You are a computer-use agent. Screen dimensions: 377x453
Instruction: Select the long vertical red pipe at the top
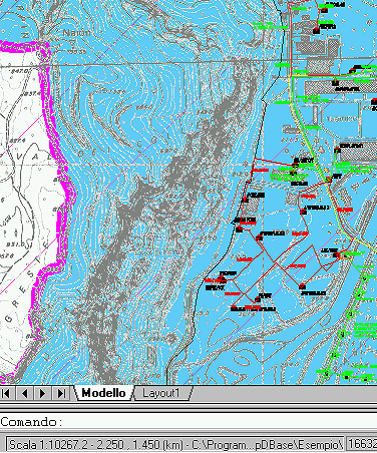[291, 38]
